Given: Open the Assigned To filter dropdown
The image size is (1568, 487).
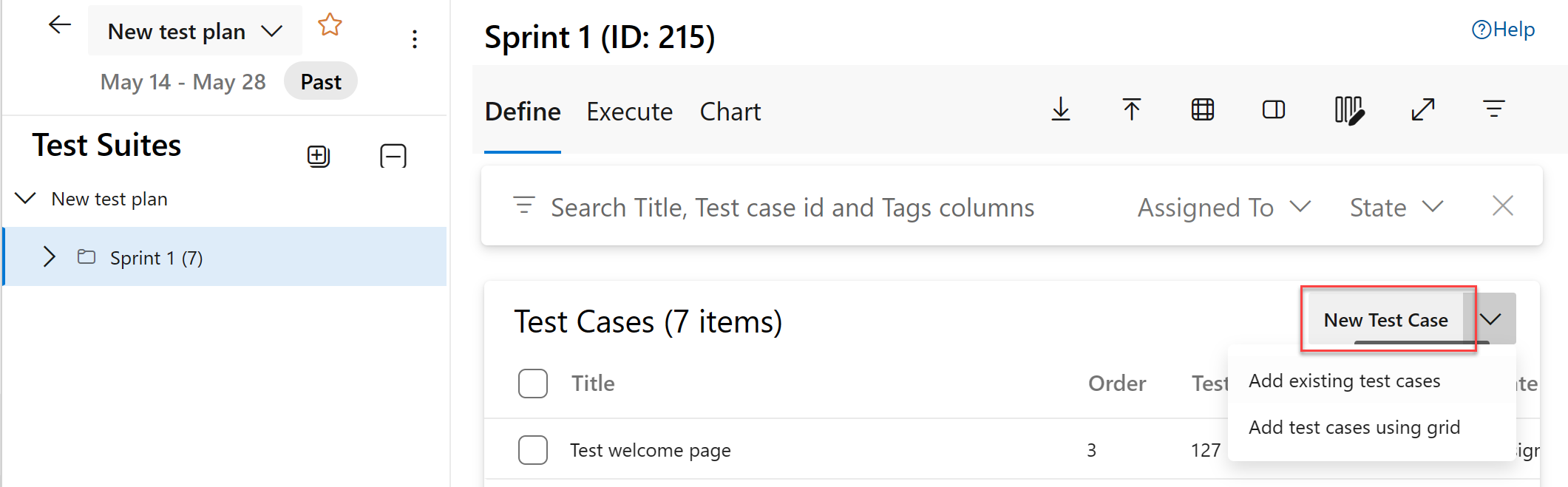Looking at the screenshot, I should [x=1223, y=207].
